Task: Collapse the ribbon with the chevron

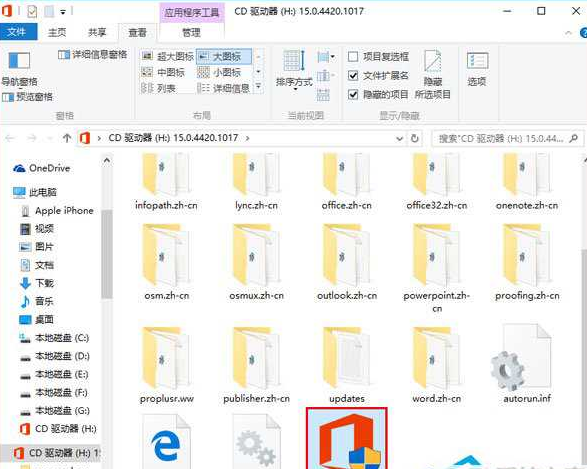Action: click(568, 33)
